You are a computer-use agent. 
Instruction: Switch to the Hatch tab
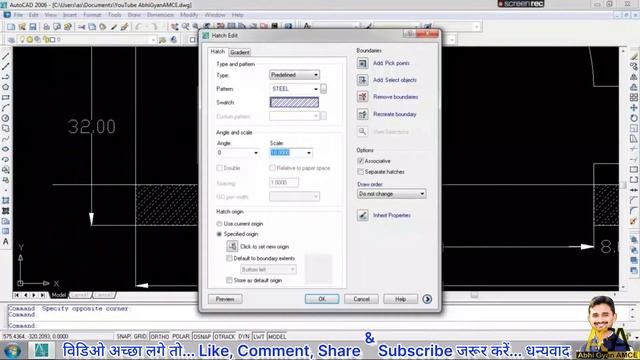pos(218,51)
